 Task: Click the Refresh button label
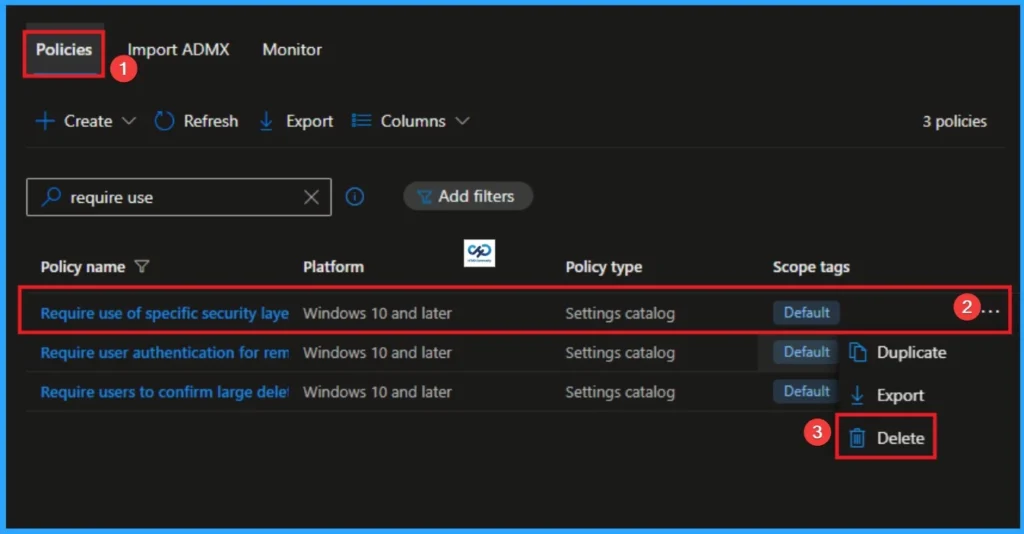(x=210, y=121)
